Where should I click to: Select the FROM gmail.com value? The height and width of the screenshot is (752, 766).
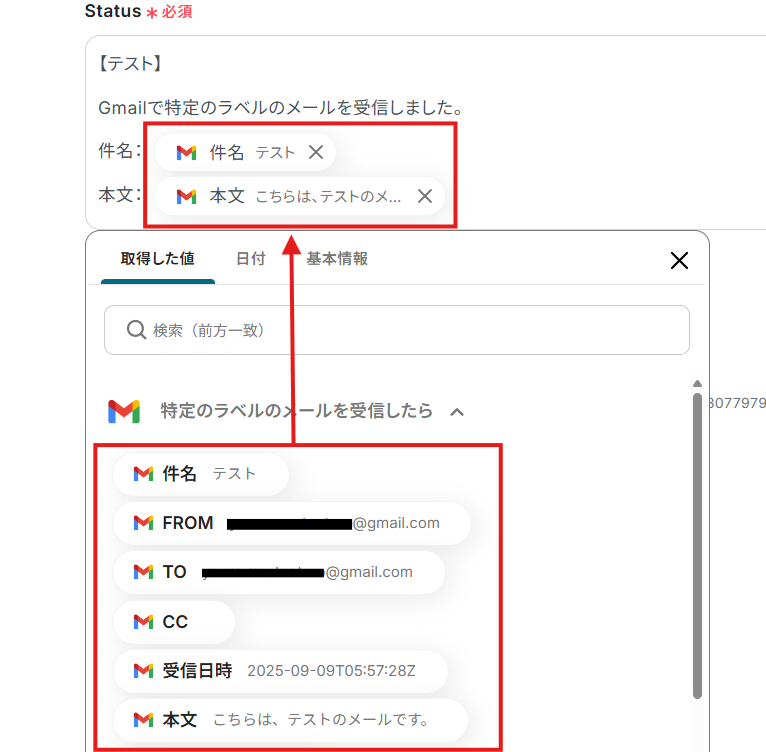point(292,523)
